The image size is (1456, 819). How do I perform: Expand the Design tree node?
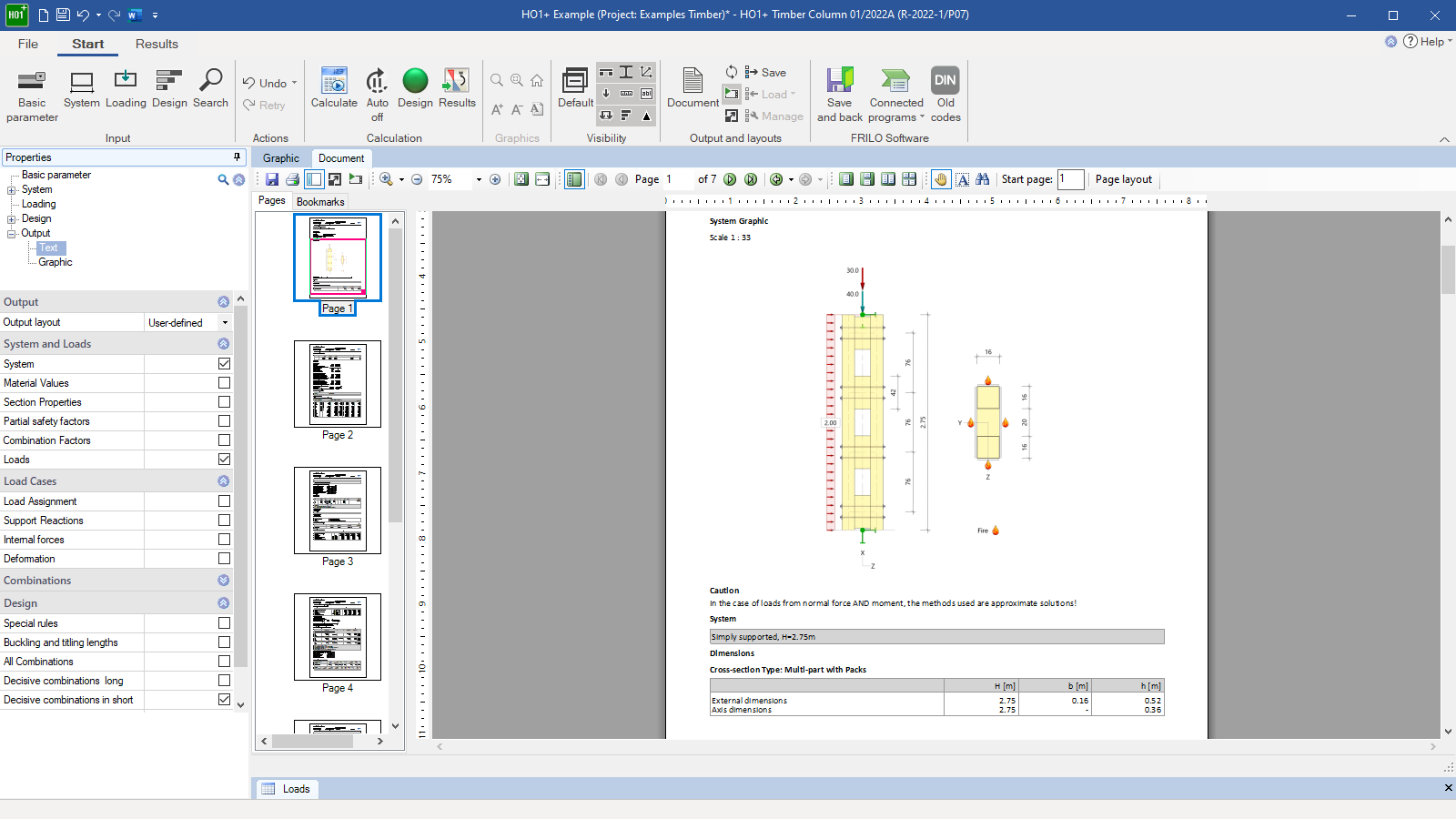(x=12, y=219)
